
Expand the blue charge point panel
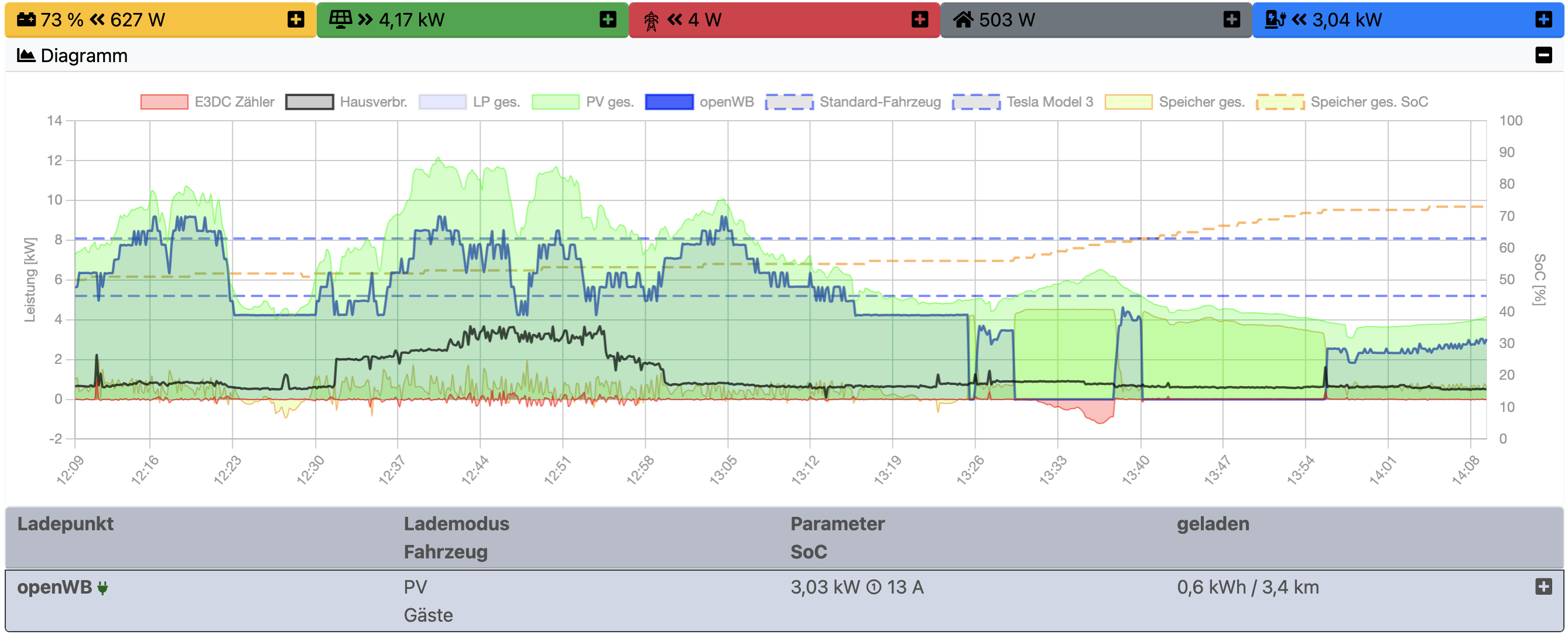point(1543,19)
